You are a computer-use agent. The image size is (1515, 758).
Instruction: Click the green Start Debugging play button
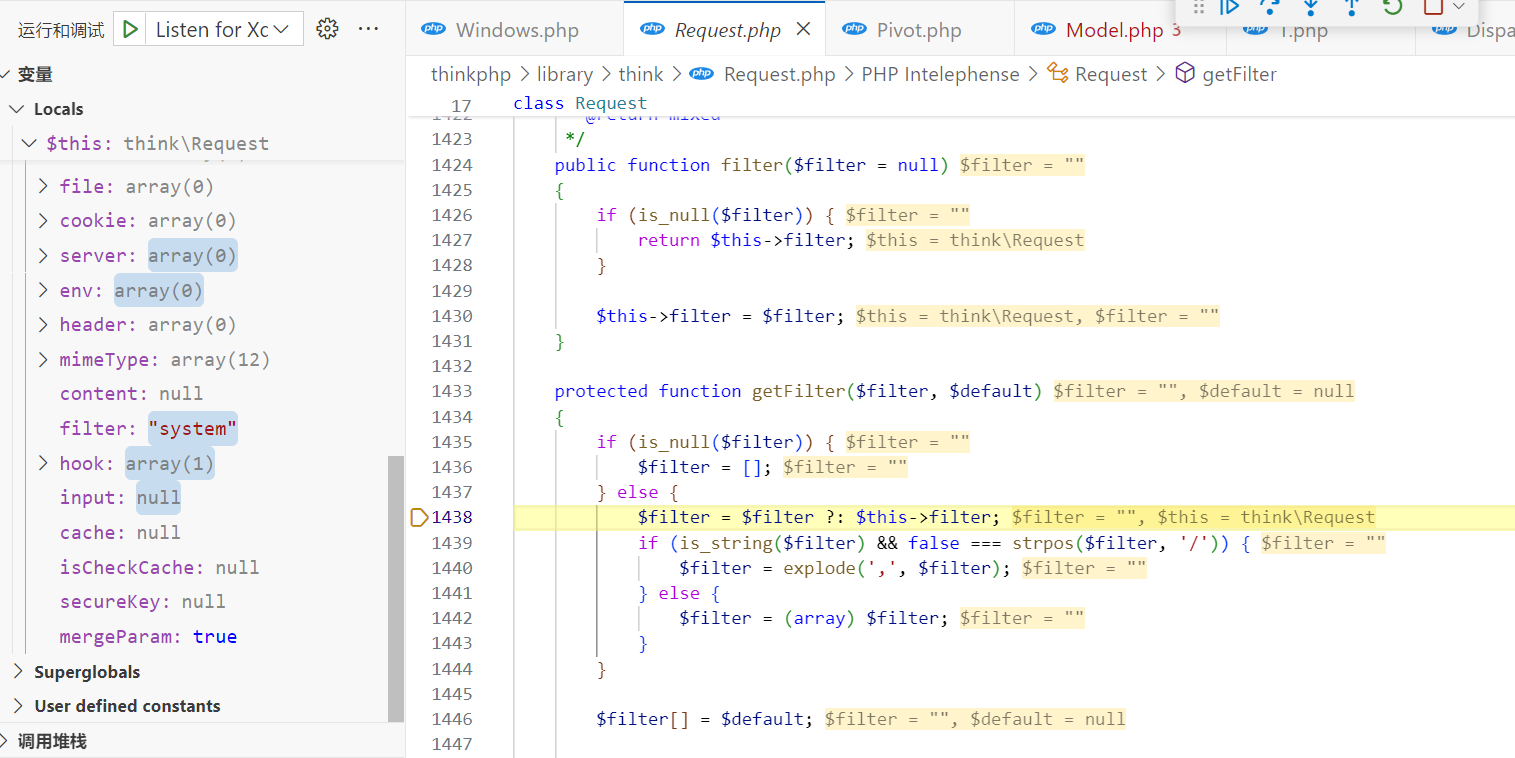click(130, 30)
